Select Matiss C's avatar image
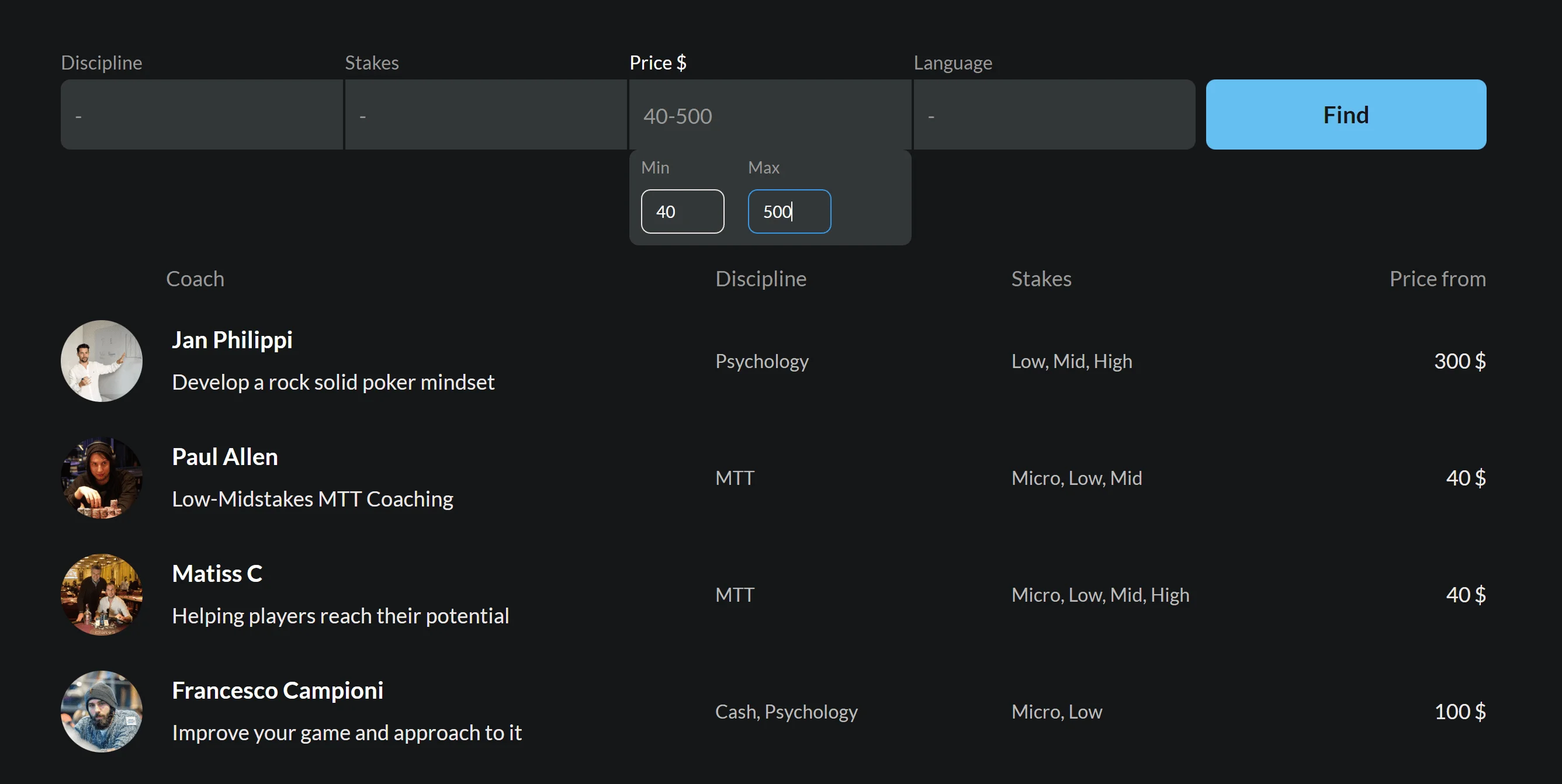Viewport: 1562px width, 784px height. (x=102, y=594)
